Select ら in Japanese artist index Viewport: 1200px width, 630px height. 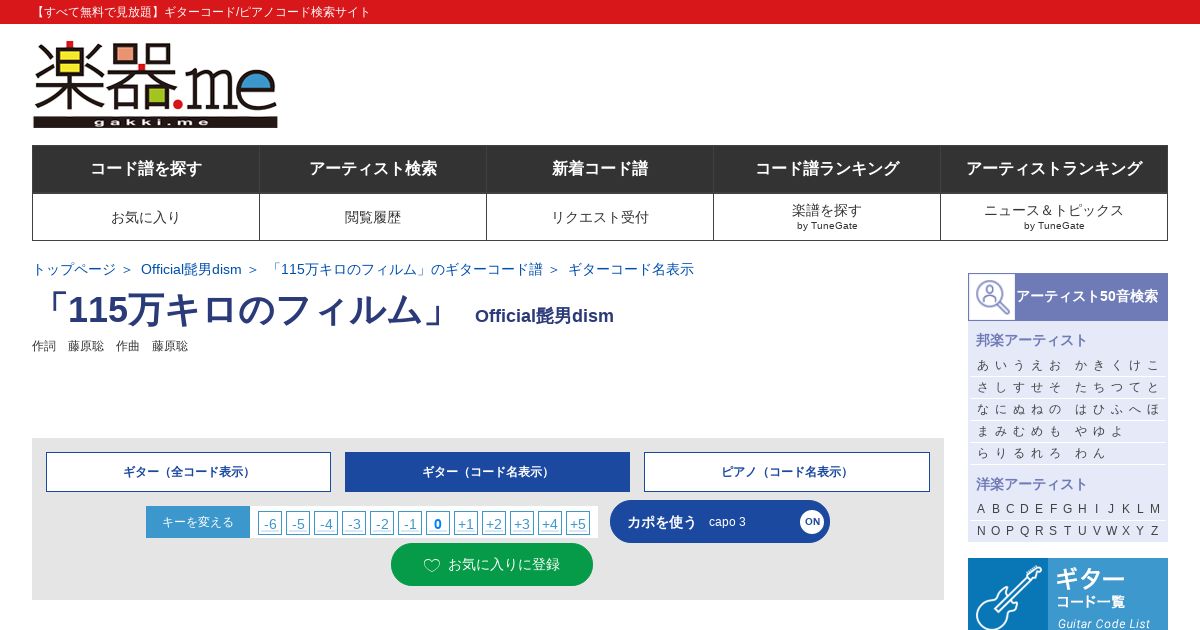[983, 453]
